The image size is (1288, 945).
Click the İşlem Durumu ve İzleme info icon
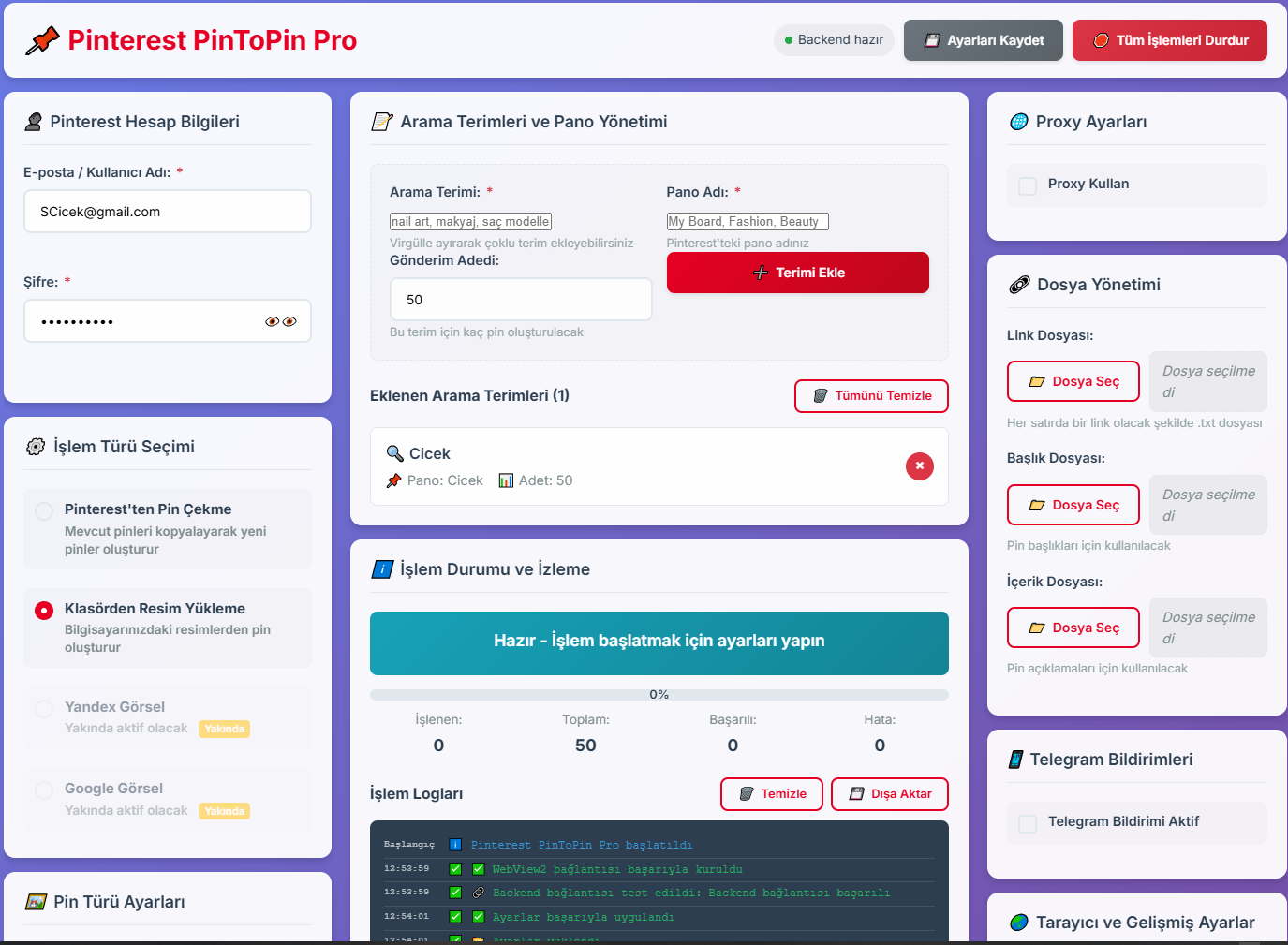coord(381,569)
